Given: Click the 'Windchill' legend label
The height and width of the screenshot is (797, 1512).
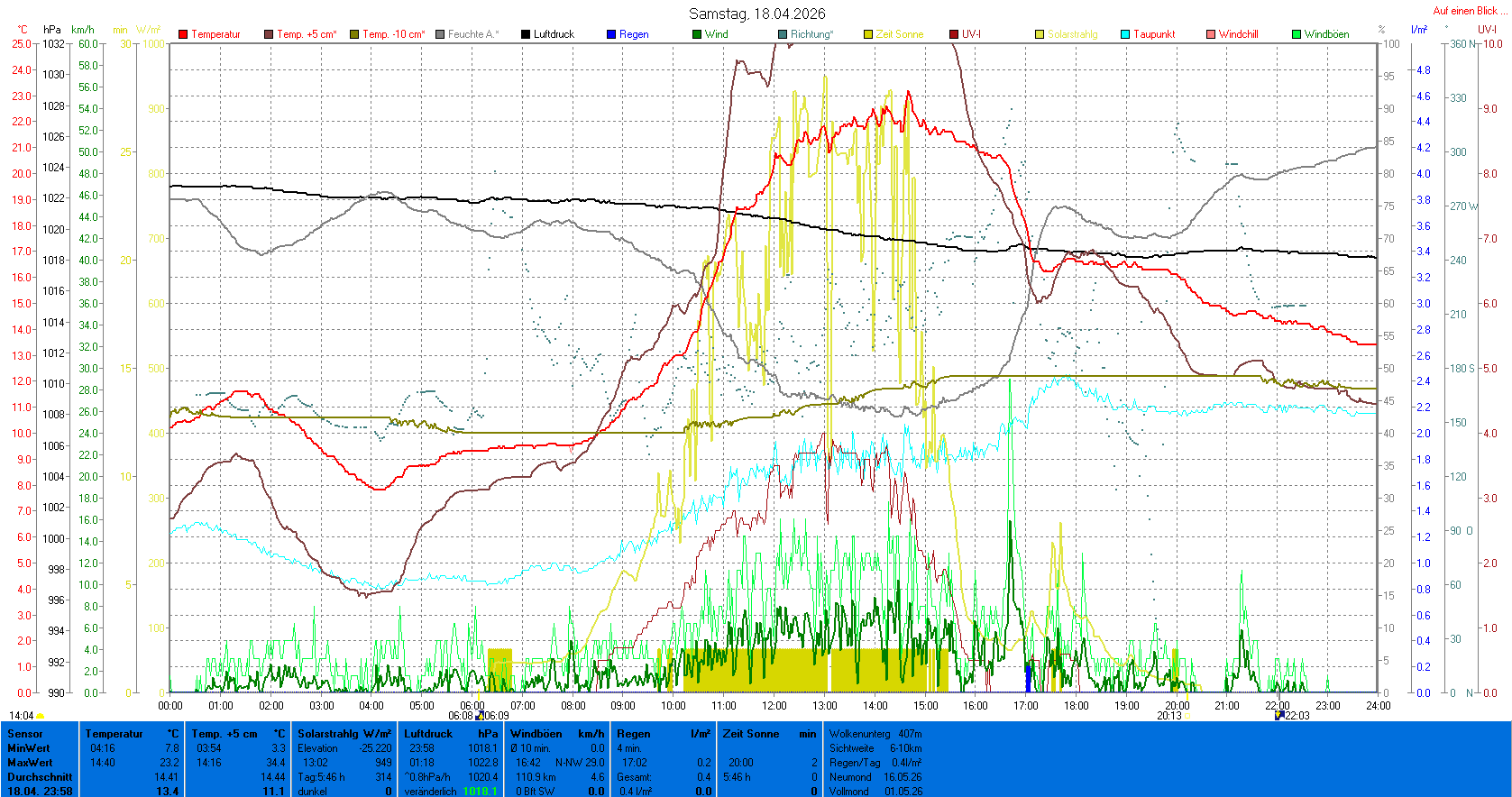Looking at the screenshot, I should pos(1238,34).
